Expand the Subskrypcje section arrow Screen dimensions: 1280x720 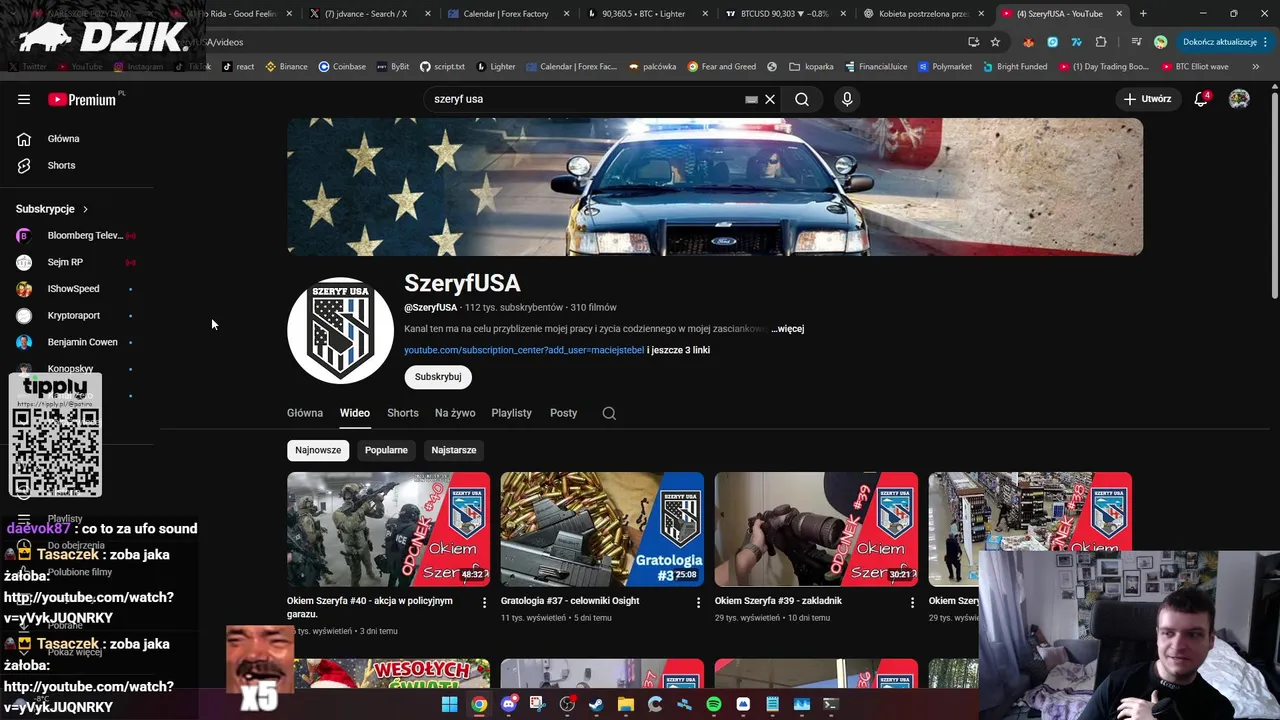click(85, 209)
